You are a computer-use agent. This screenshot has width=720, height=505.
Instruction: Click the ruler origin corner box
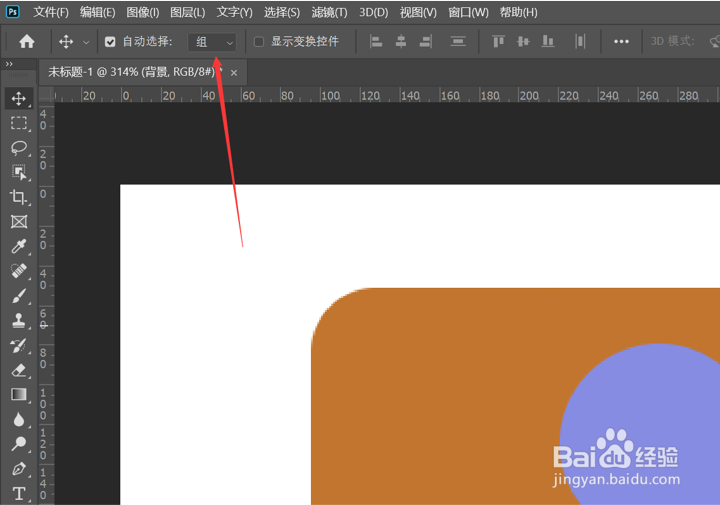pos(46,95)
